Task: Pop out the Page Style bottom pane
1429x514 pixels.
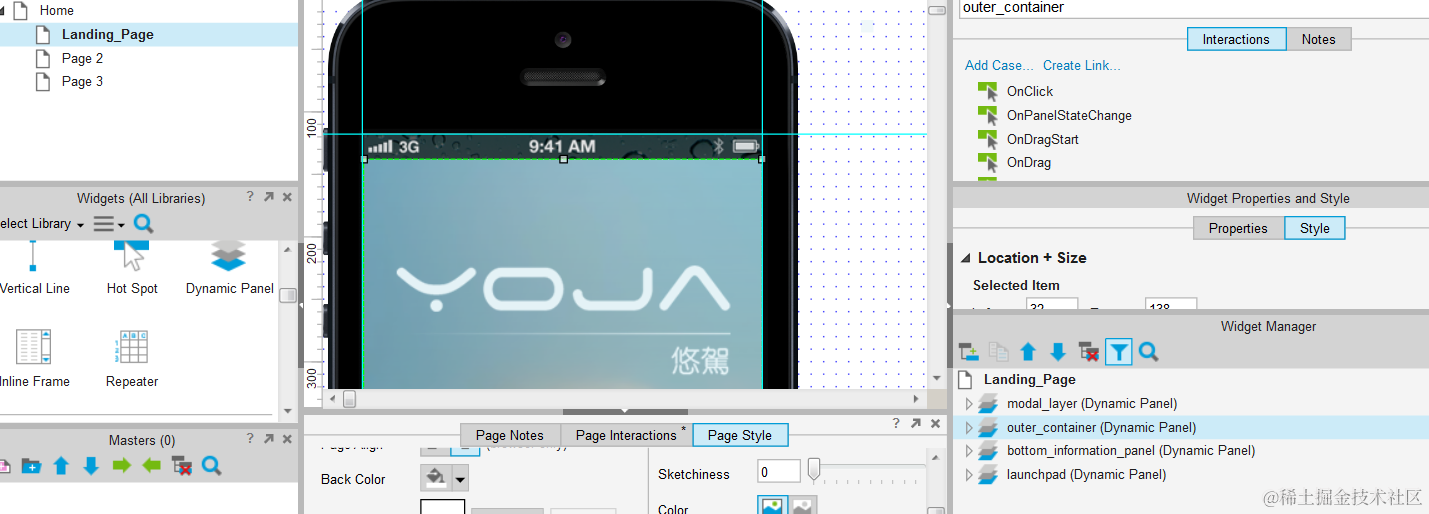Action: 915,423
